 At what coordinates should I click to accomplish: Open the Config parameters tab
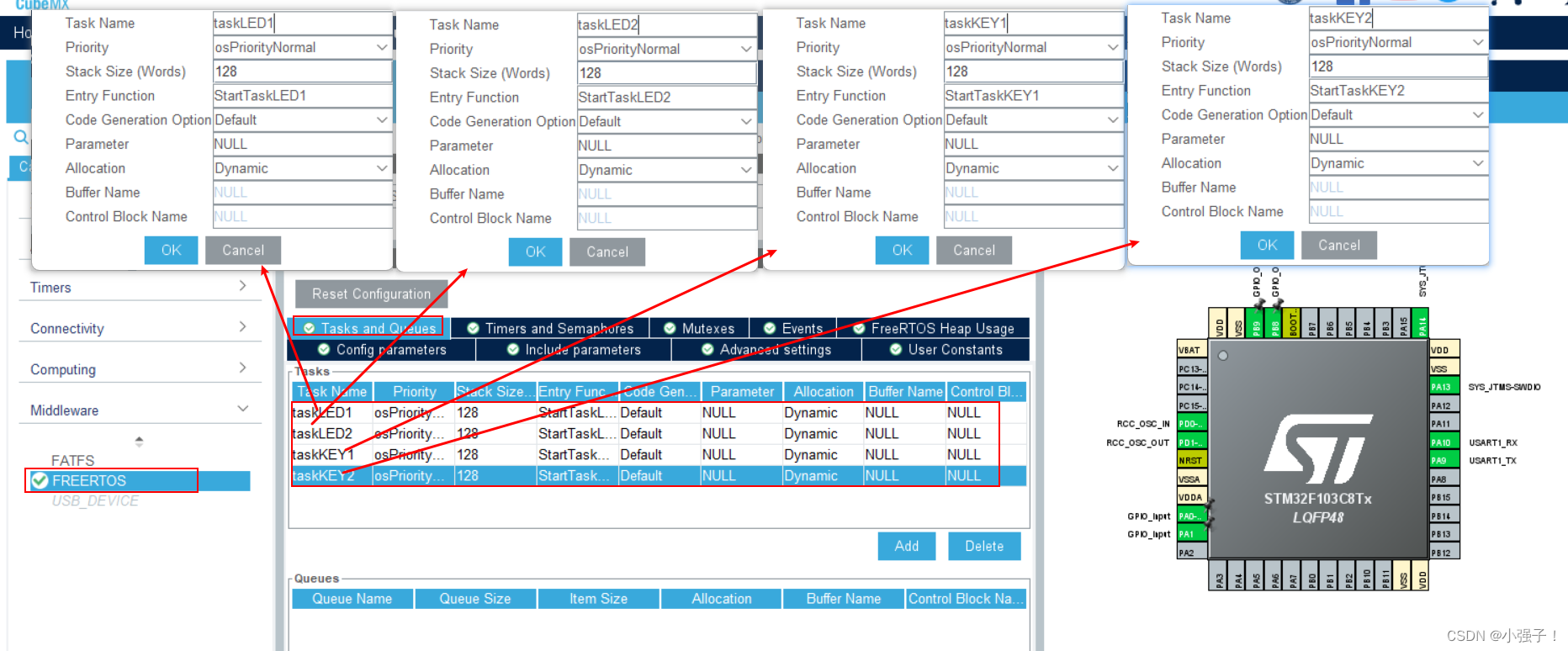coord(383,350)
